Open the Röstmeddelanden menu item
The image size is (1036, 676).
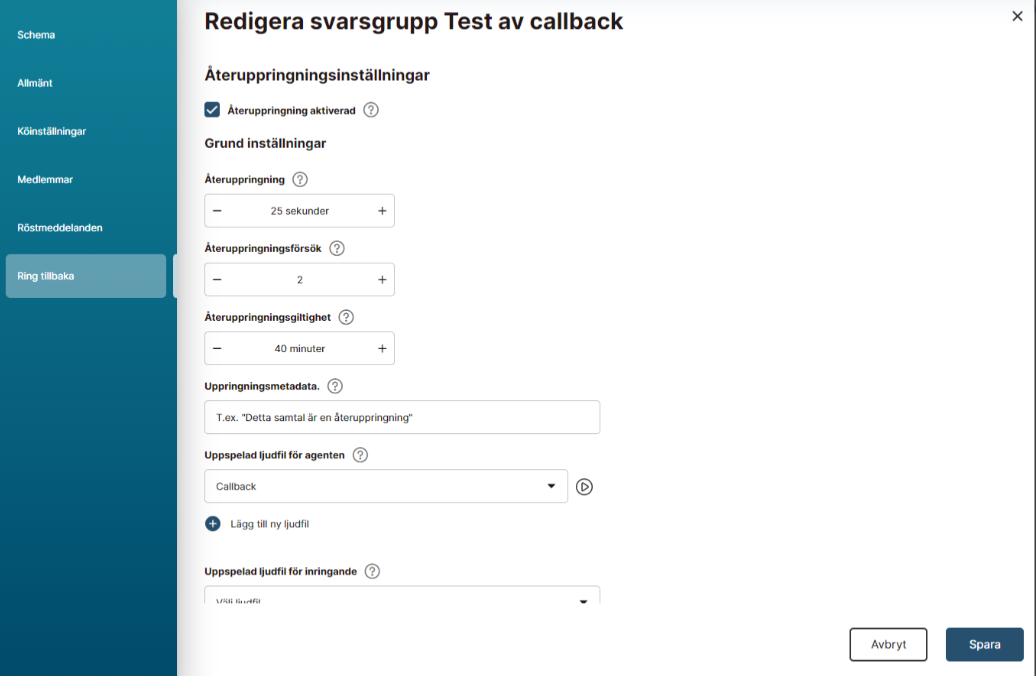(x=60, y=228)
